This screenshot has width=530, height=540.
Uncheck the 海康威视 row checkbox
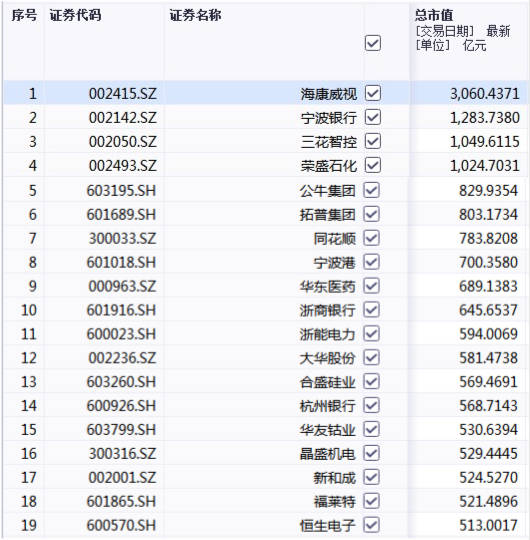click(x=372, y=93)
